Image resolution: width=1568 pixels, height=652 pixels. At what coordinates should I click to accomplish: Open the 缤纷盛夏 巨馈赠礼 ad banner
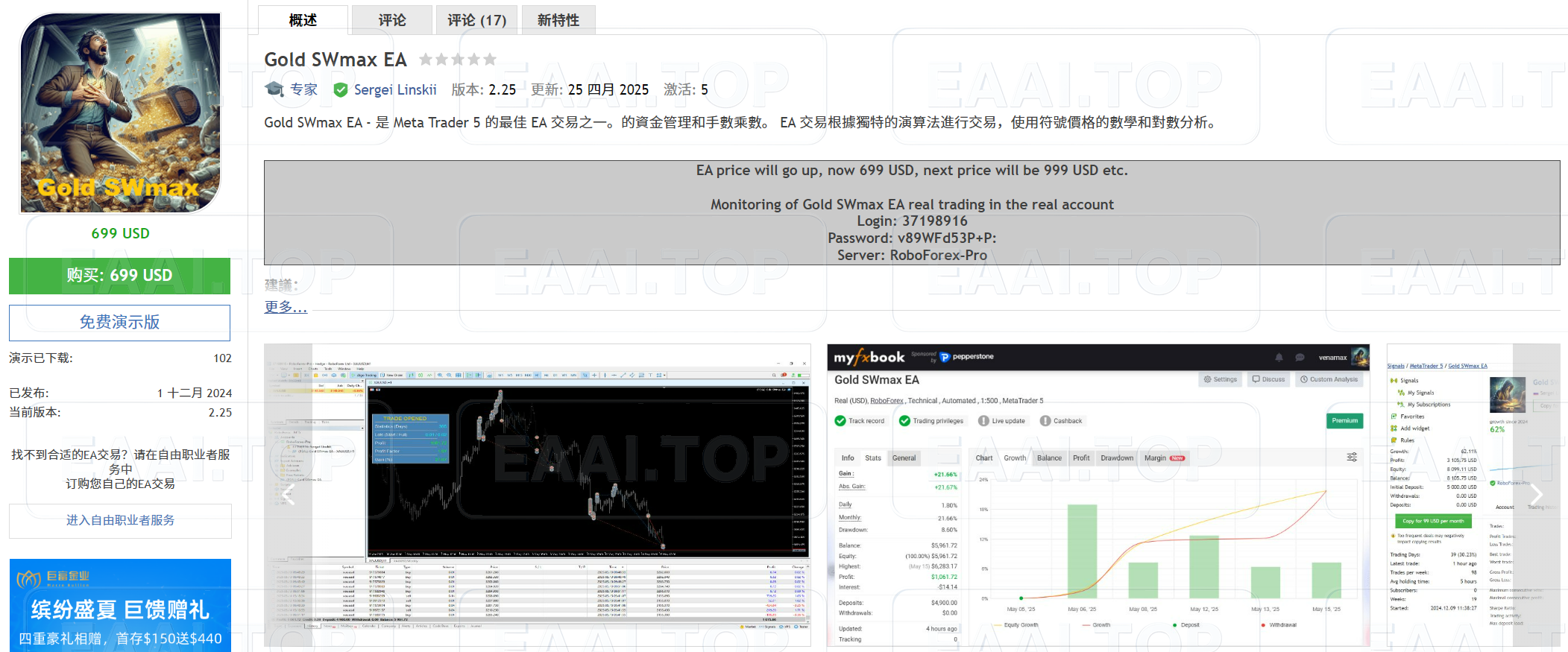120,605
